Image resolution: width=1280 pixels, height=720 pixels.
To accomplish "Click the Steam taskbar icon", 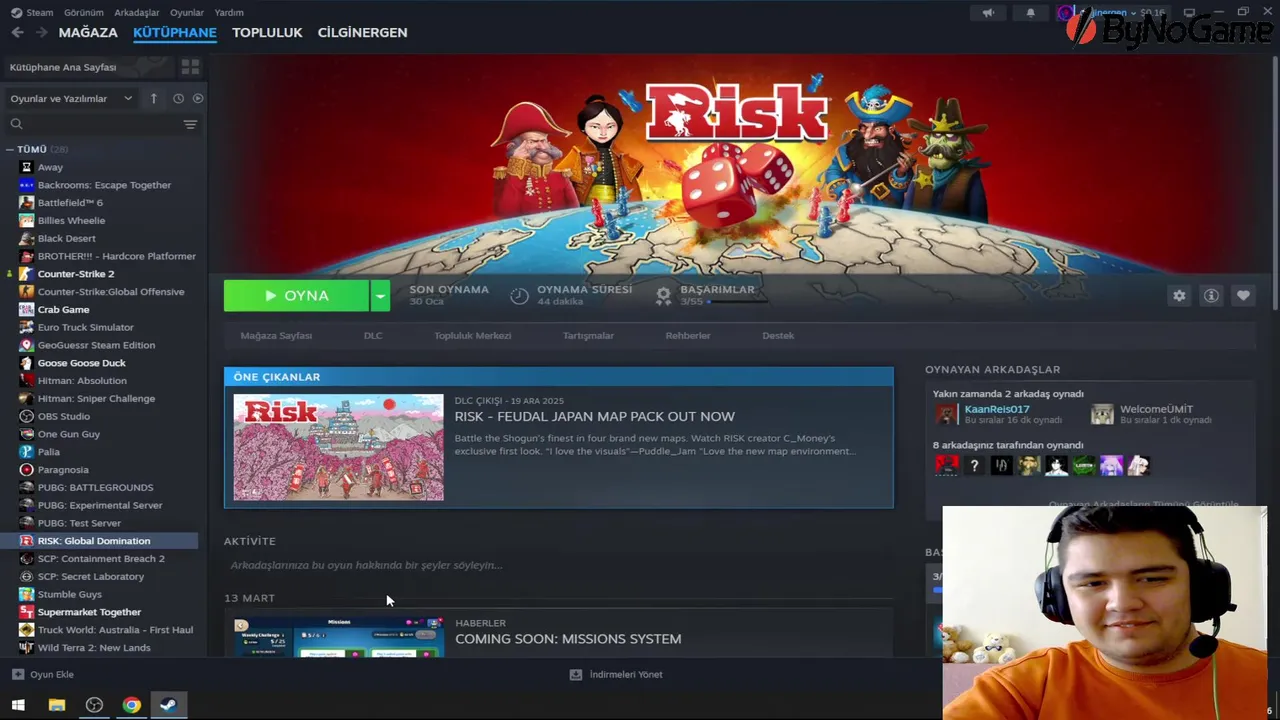I will point(168,705).
